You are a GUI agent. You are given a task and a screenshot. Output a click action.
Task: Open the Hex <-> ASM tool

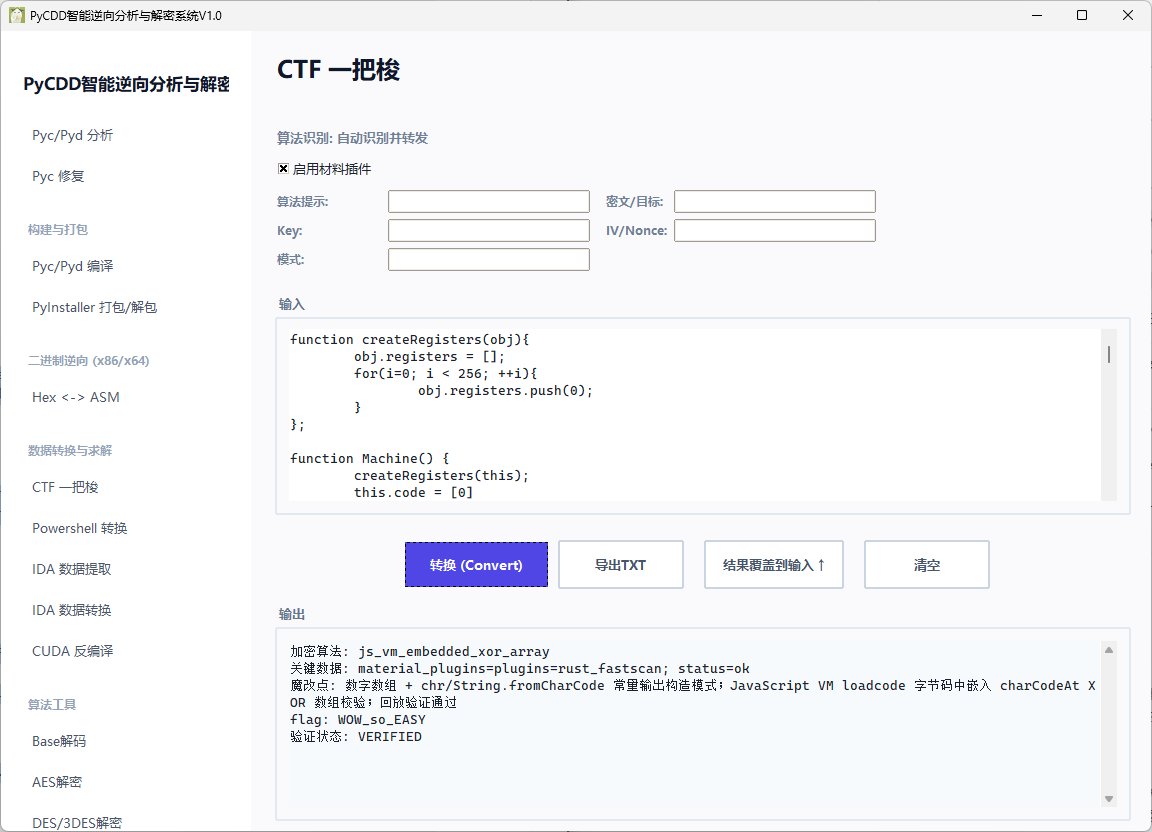click(x=75, y=397)
